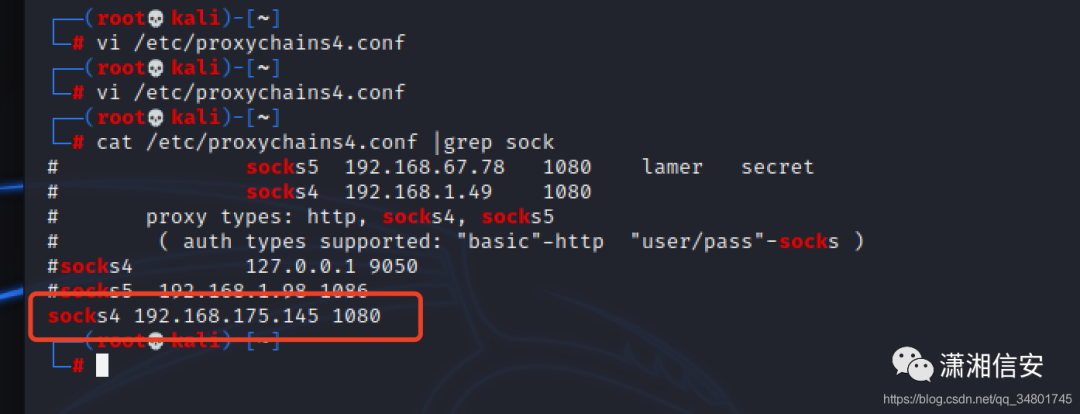1080x414 pixels.
Task: Click the red hash prompt beside cursor
Action: pos(79,366)
